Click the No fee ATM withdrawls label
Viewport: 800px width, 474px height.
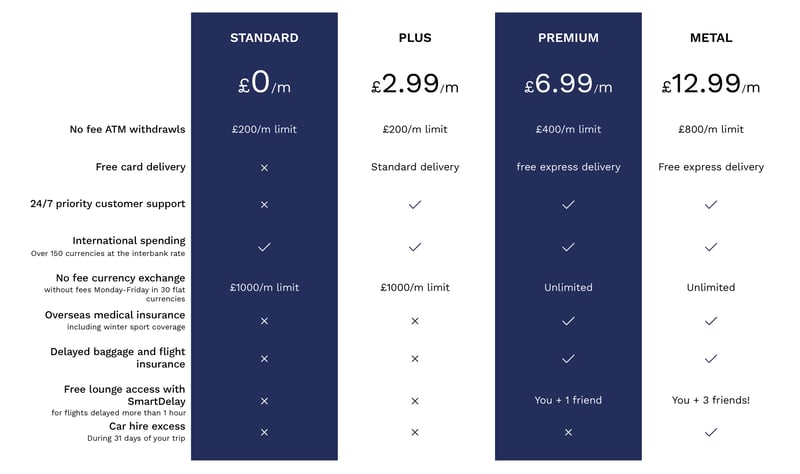(x=127, y=129)
